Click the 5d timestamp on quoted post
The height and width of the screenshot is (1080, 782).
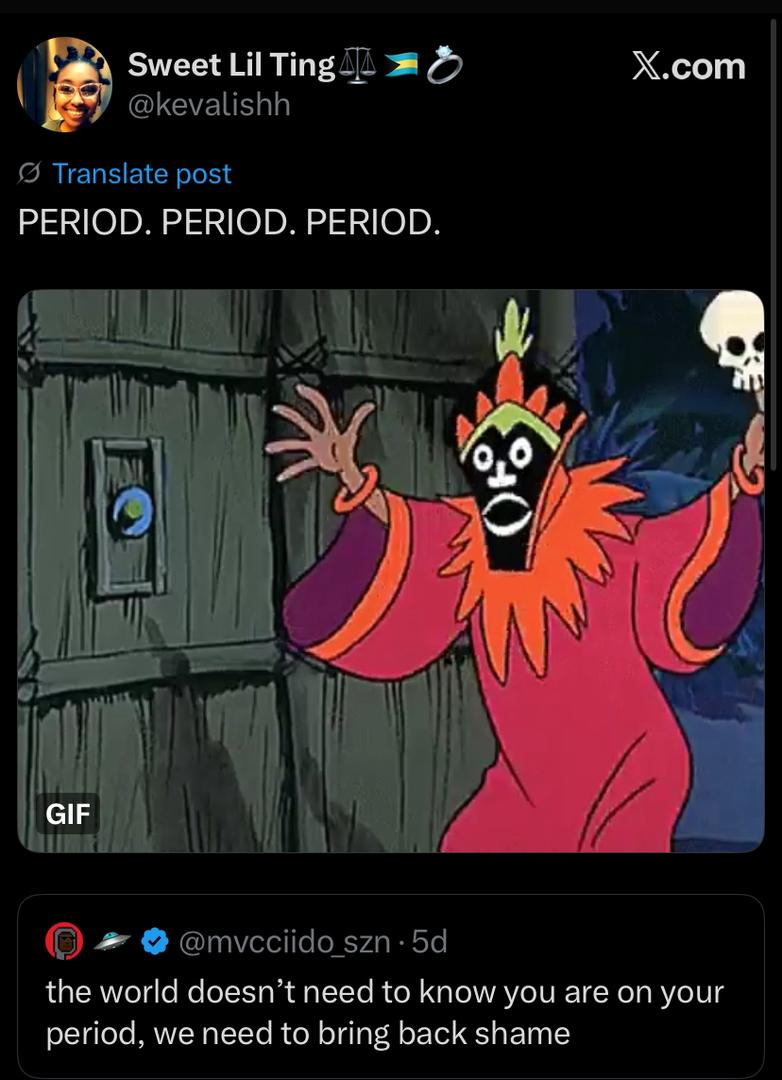[429, 942]
